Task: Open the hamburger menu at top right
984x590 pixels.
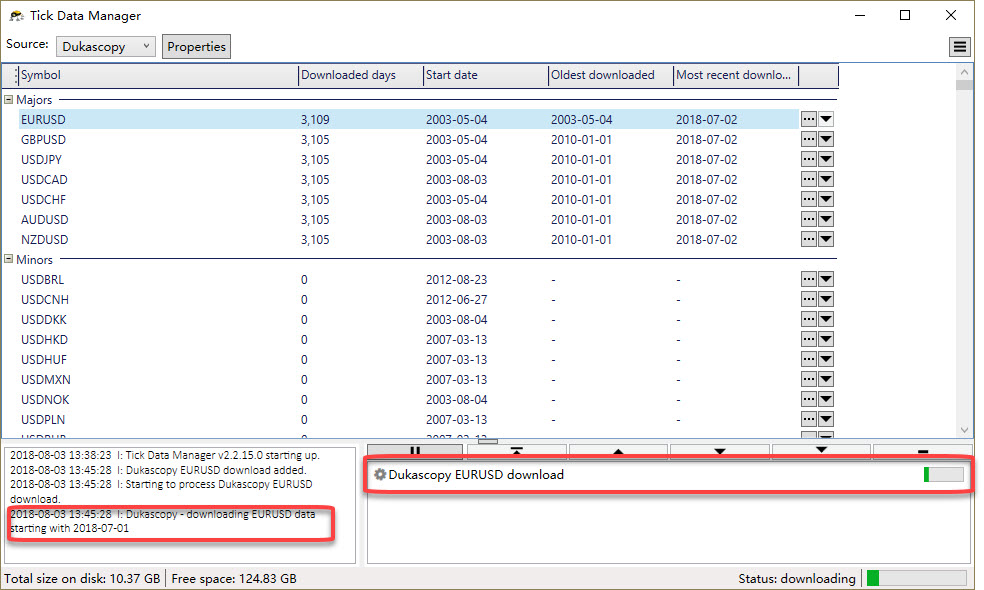Action: [959, 47]
